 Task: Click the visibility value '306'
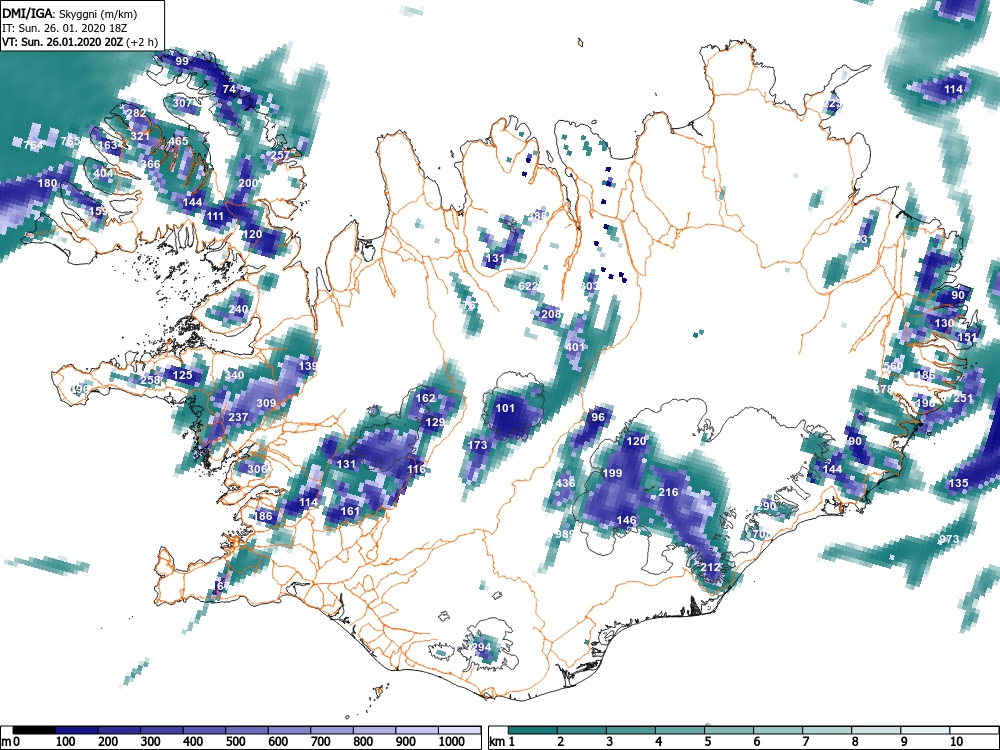256,469
